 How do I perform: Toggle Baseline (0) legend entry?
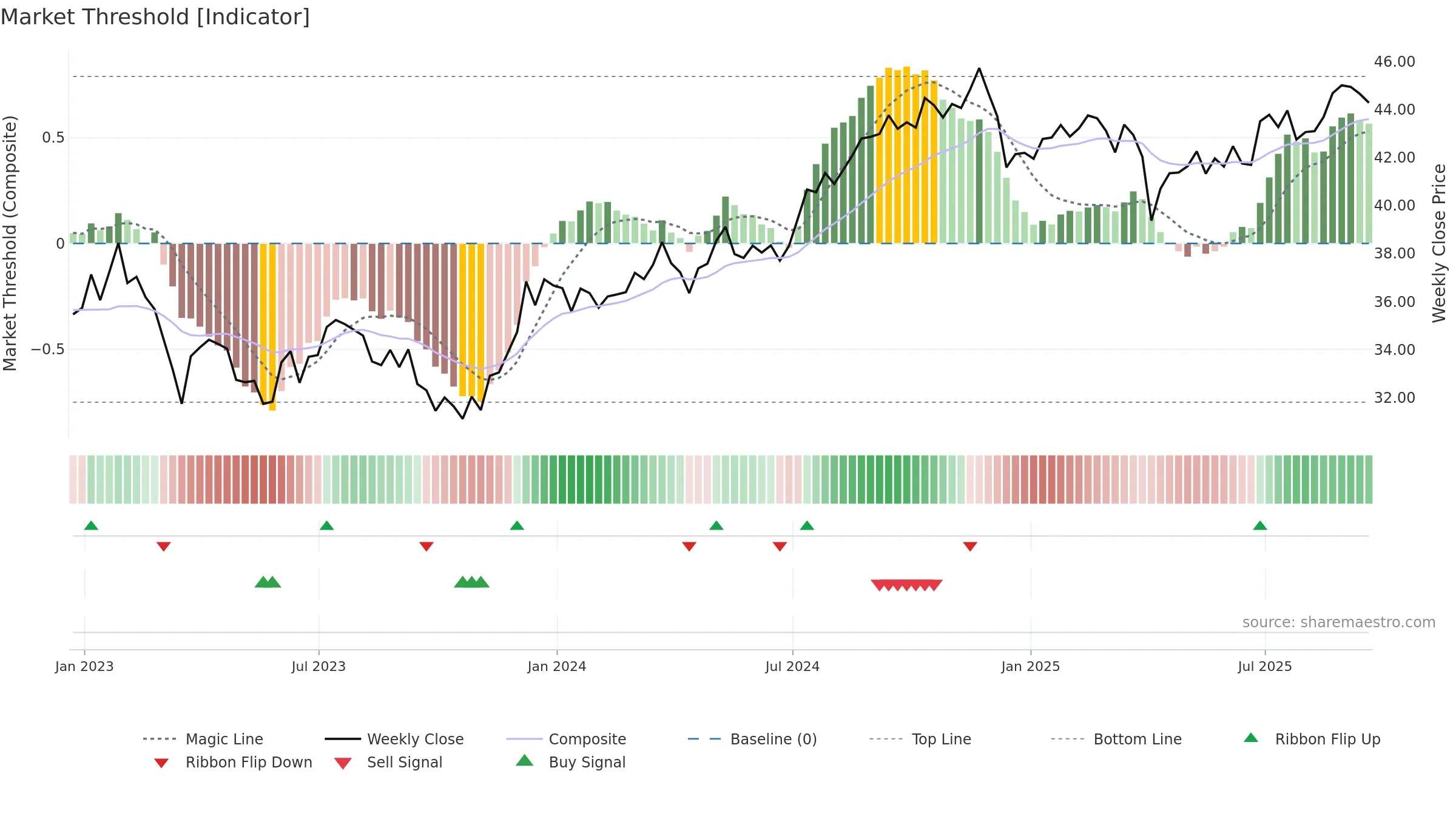(752, 739)
